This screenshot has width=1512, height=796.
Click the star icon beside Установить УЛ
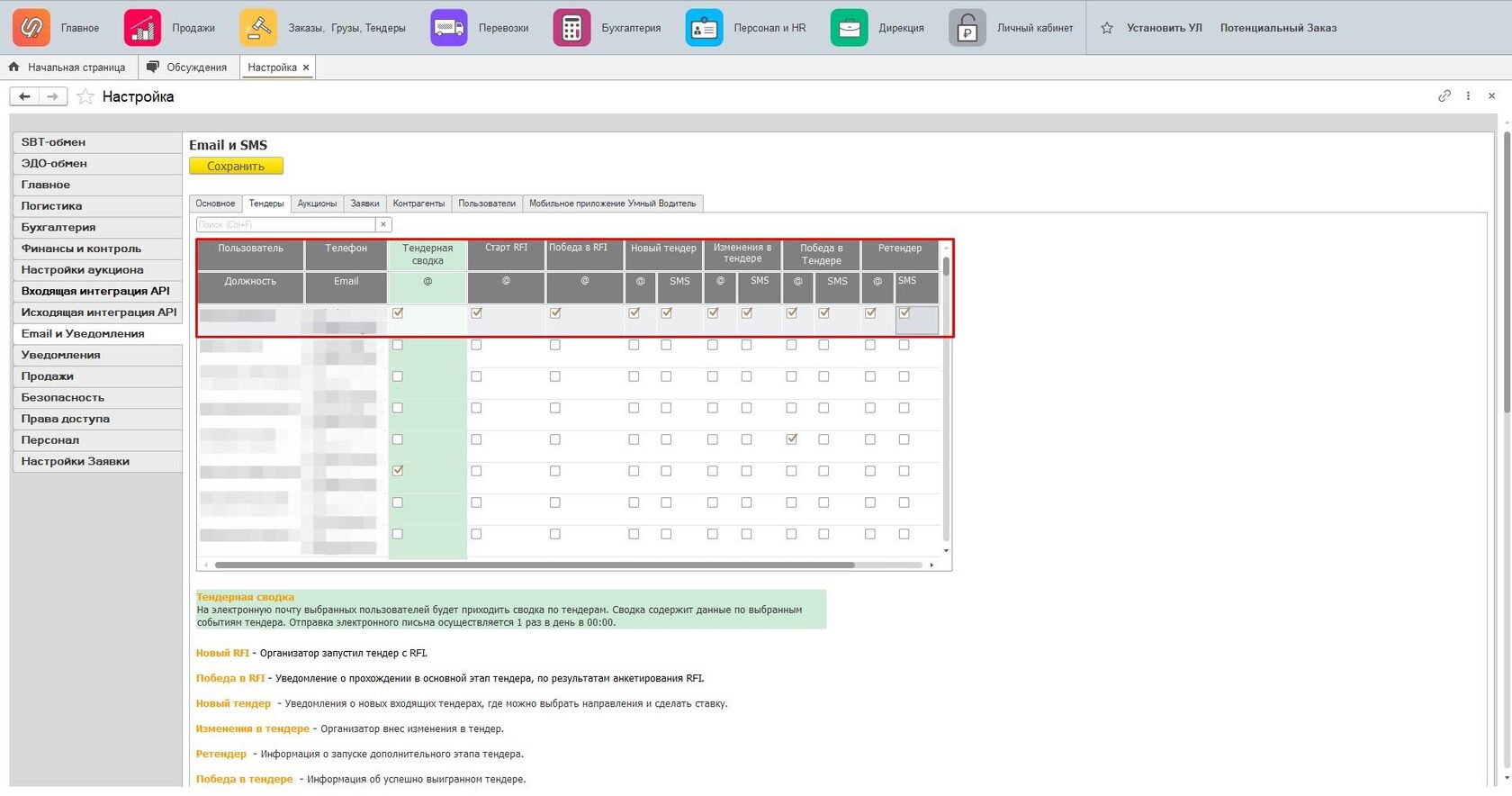[x=1107, y=28]
